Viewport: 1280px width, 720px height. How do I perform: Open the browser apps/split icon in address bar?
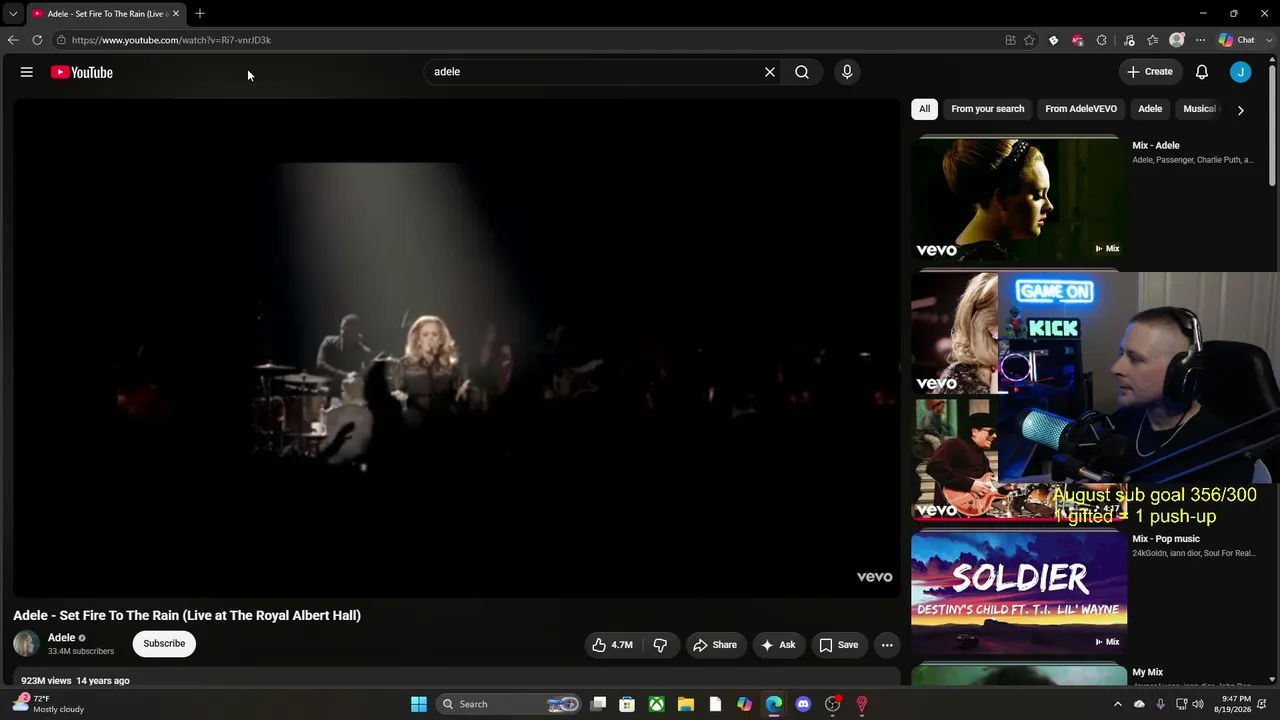pos(1010,40)
